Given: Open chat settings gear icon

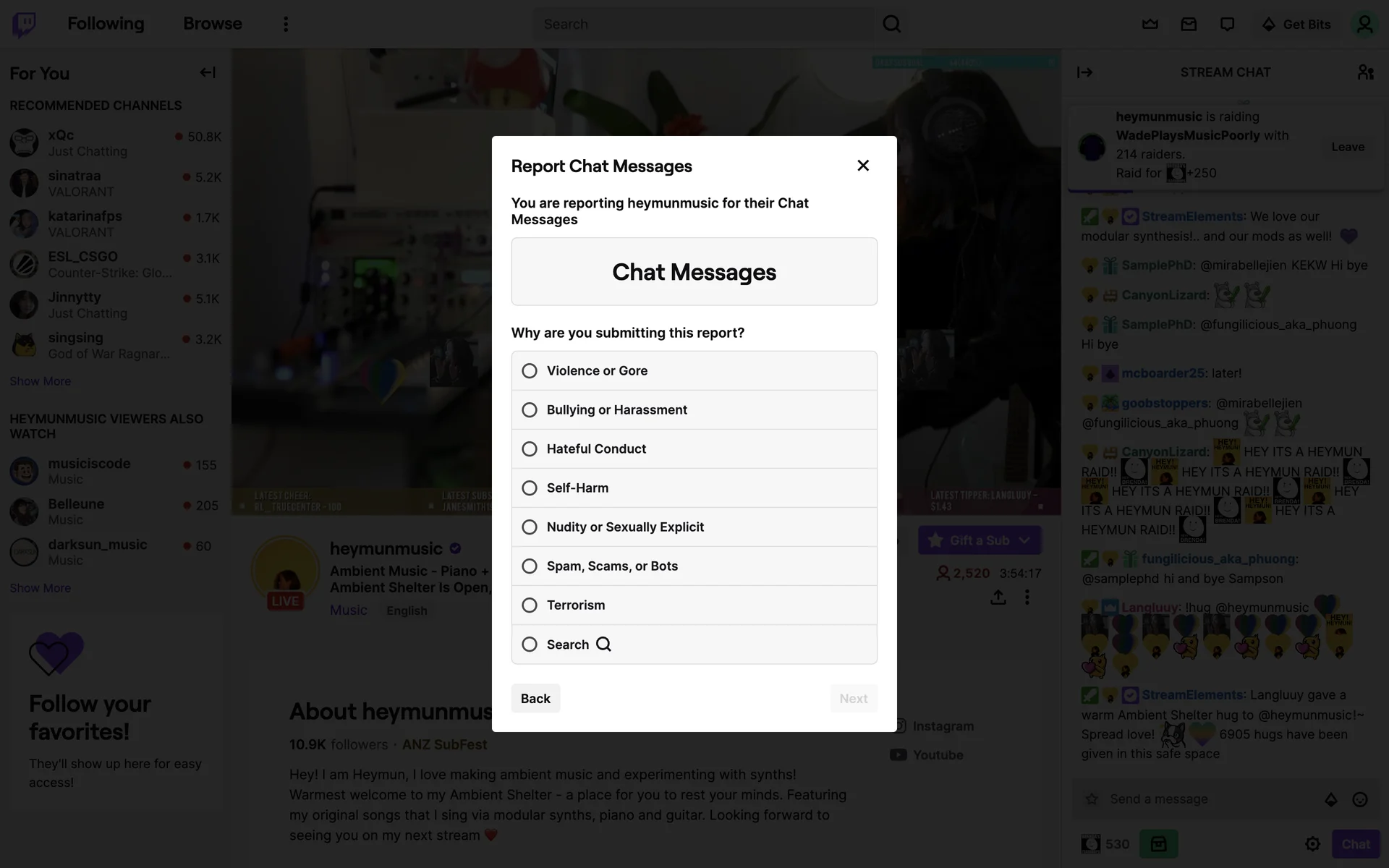Looking at the screenshot, I should 1312,844.
